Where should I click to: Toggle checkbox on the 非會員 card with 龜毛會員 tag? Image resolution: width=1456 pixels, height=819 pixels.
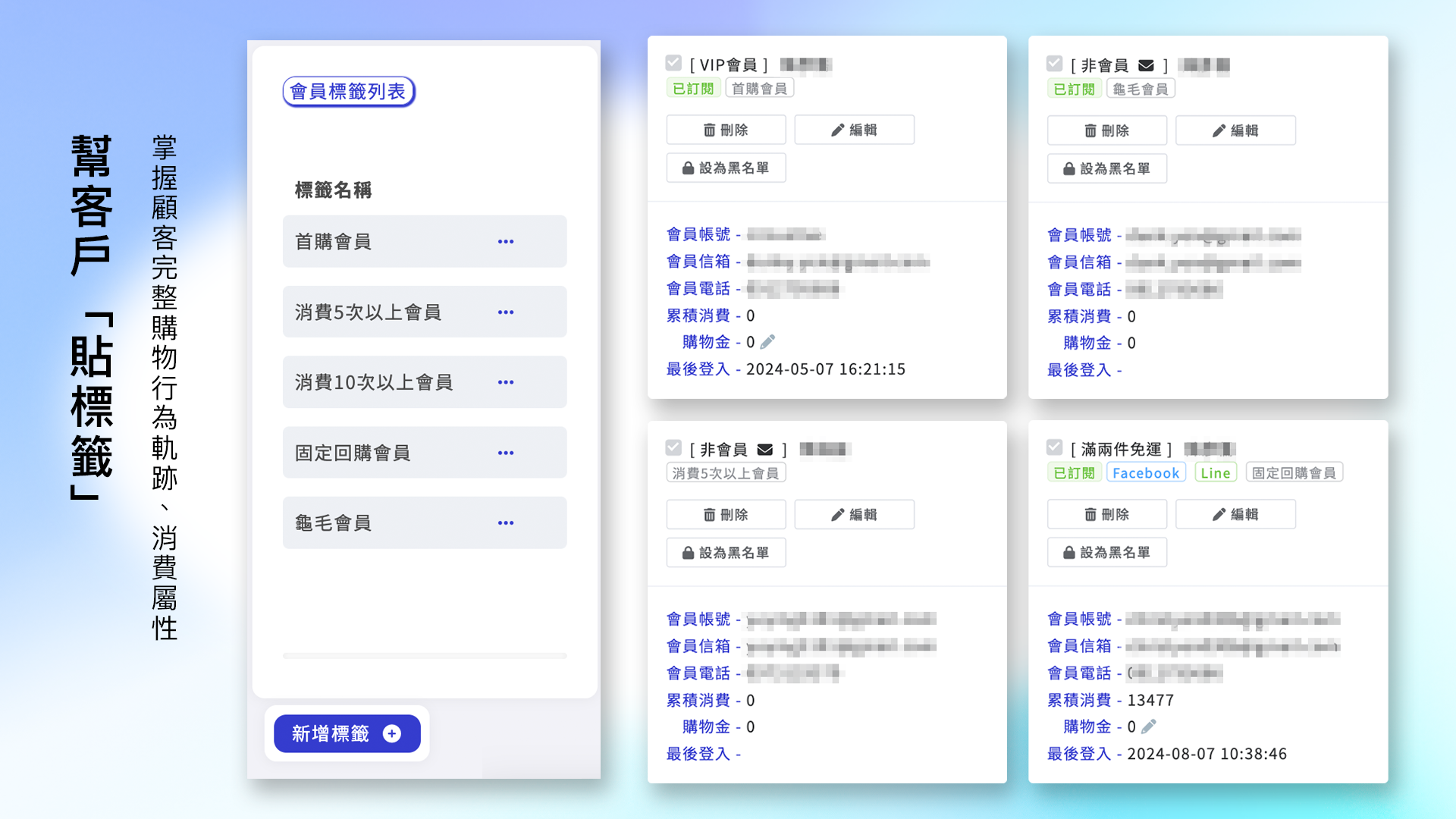point(1054,64)
